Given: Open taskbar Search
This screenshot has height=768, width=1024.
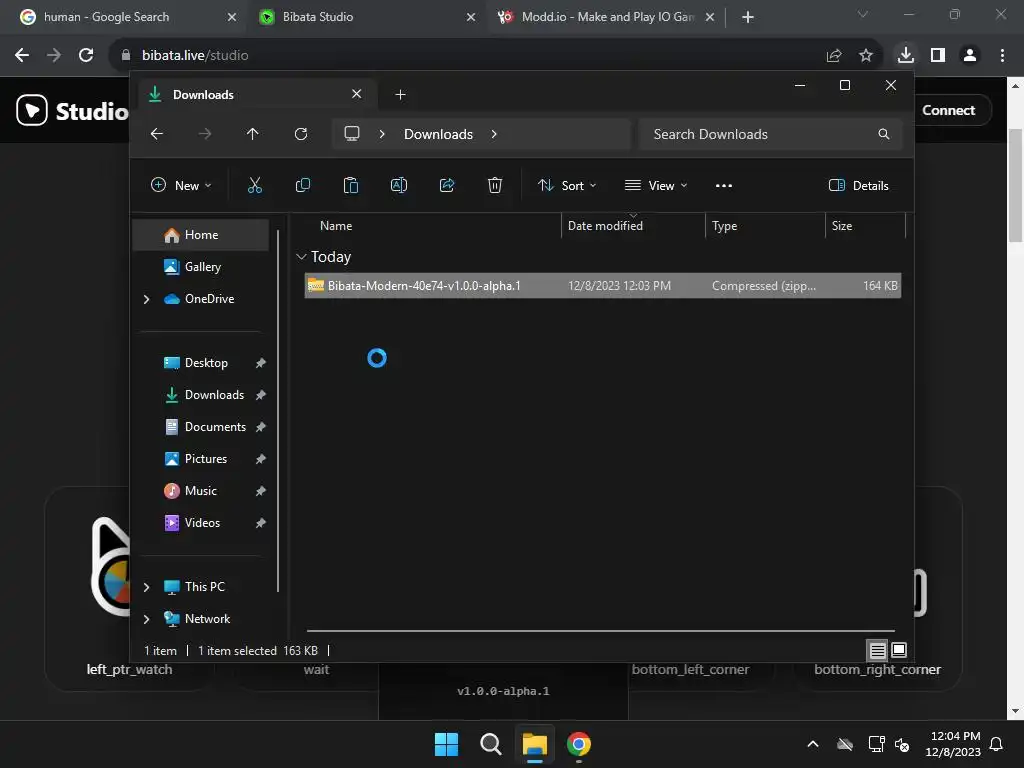Looking at the screenshot, I should pyautogui.click(x=490, y=744).
